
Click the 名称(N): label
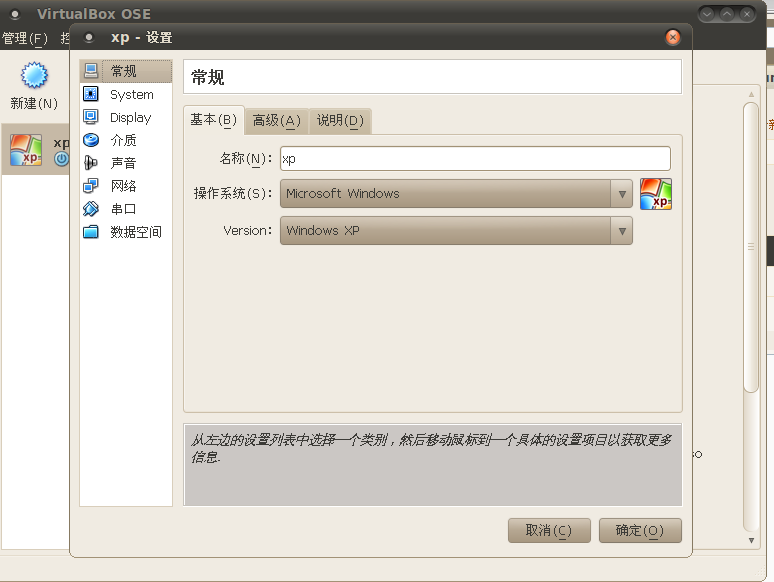[x=246, y=158]
